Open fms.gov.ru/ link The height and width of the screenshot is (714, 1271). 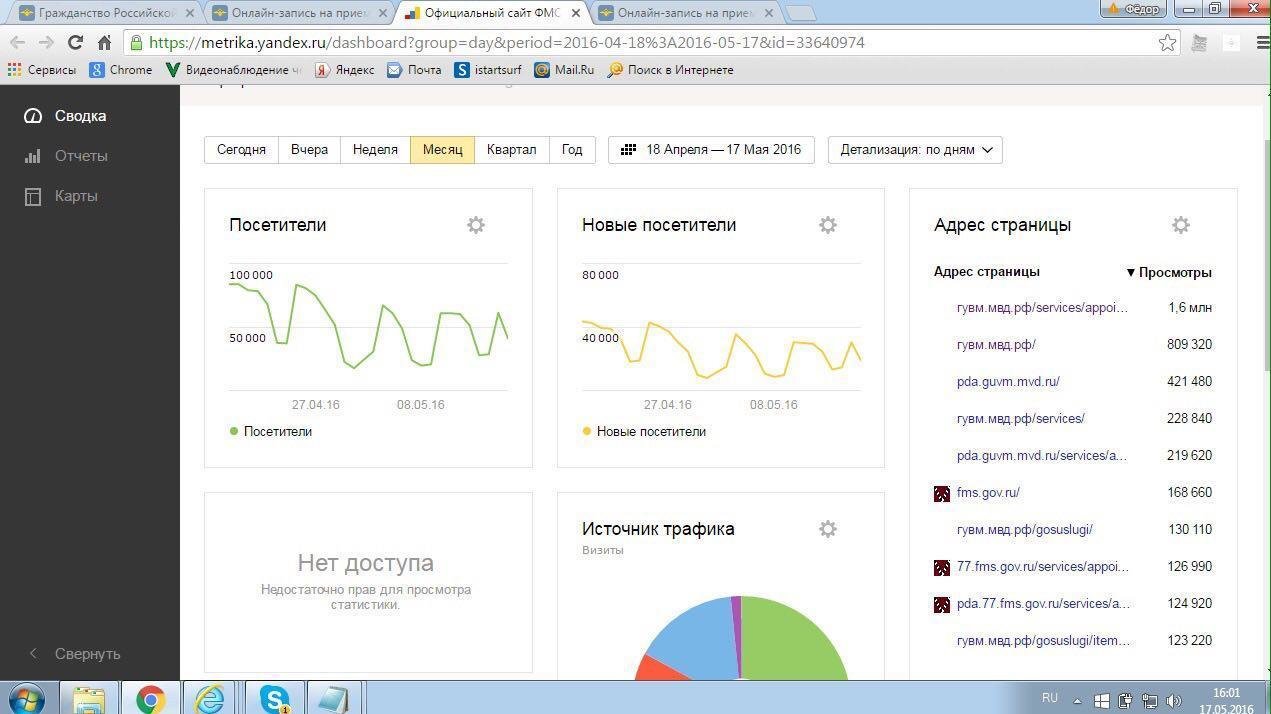[x=988, y=492]
